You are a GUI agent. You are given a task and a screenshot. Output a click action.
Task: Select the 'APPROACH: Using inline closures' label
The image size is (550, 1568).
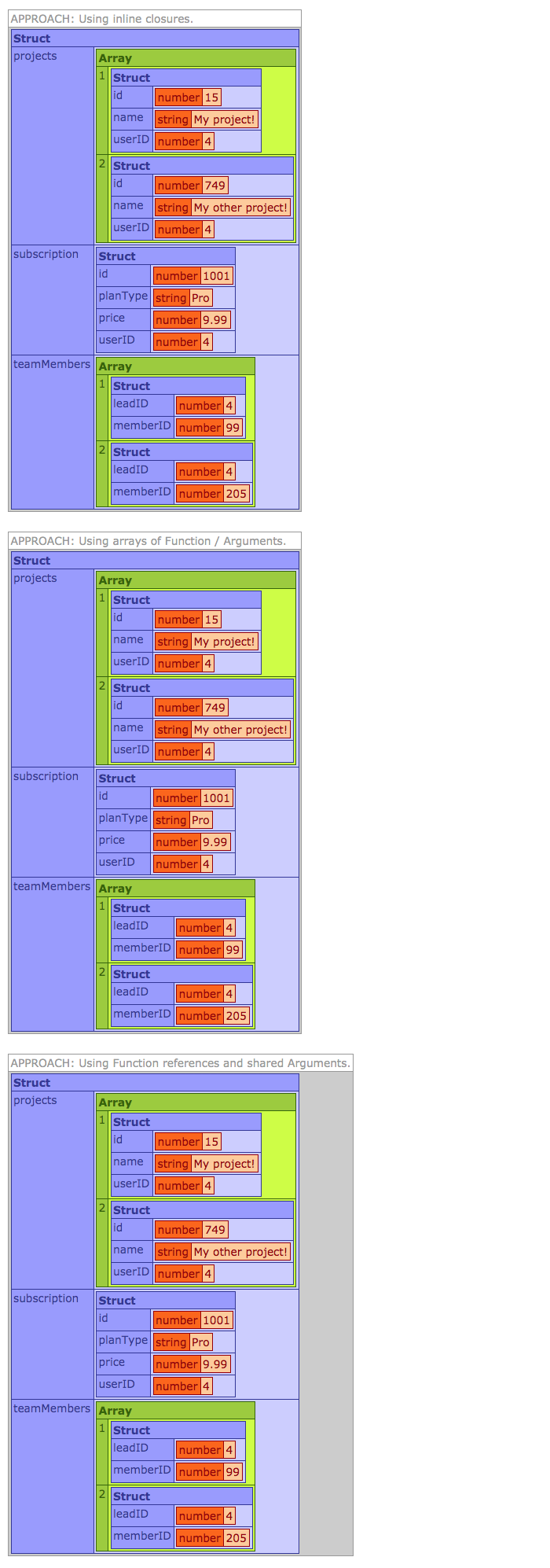102,19
